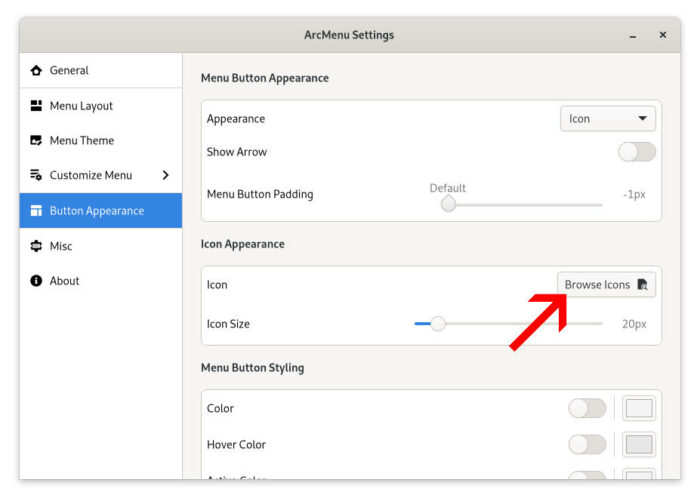Click the Menu Button Styling heading

tap(253, 368)
